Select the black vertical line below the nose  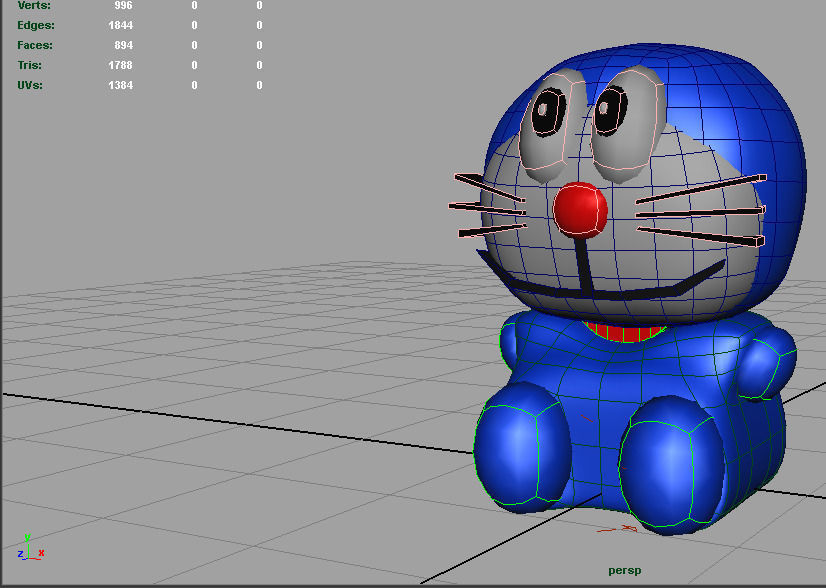[x=584, y=266]
